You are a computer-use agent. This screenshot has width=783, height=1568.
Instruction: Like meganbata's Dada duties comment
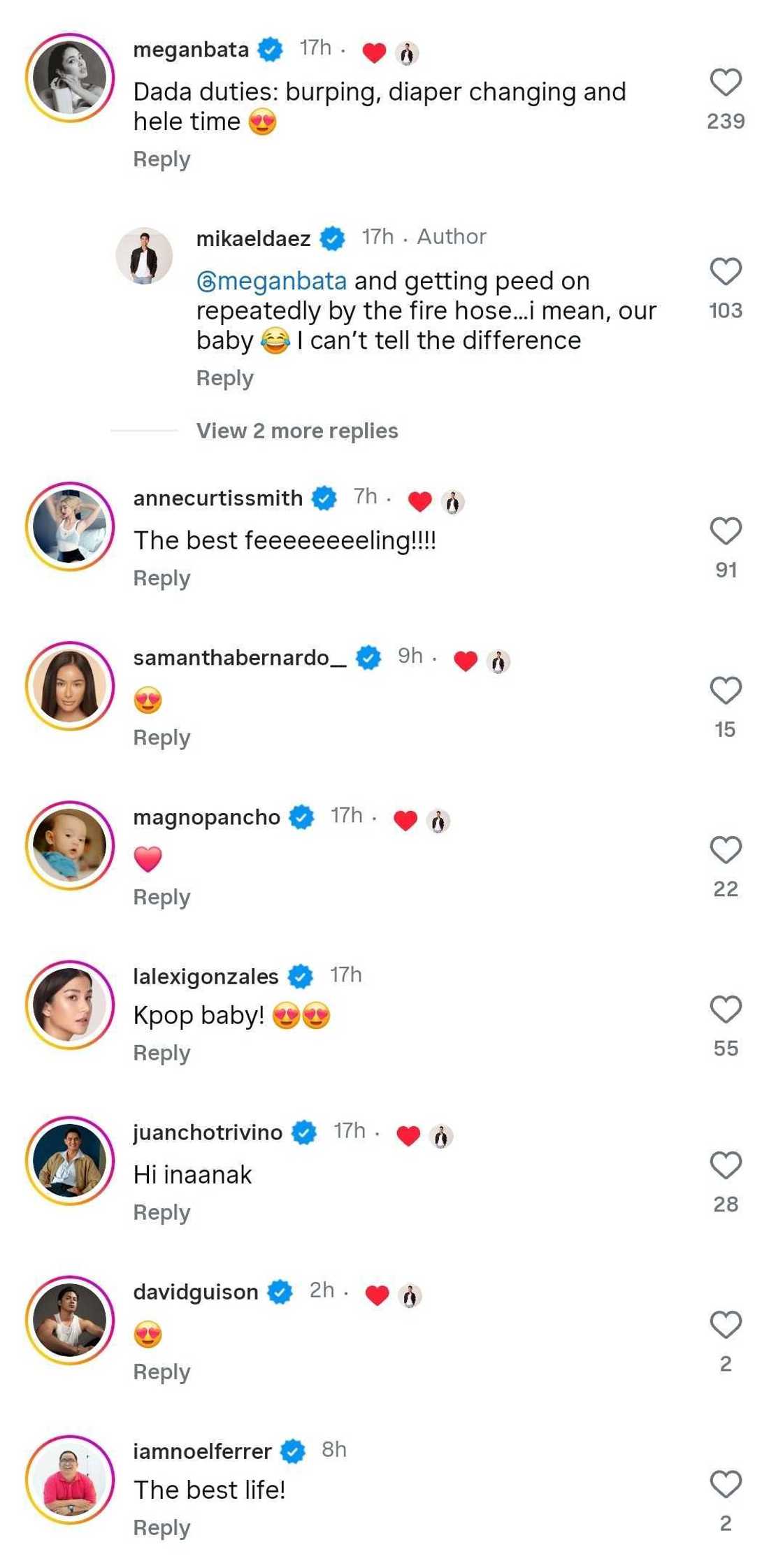pos(726,82)
